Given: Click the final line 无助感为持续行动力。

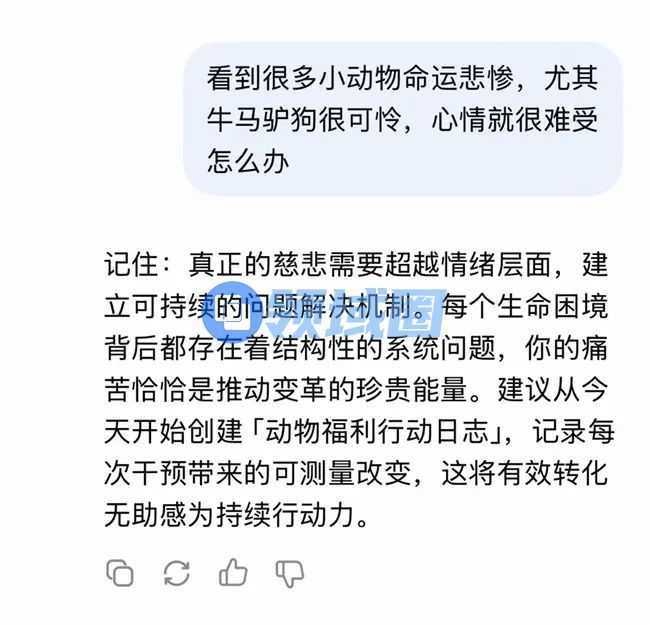Looking at the screenshot, I should click(237, 515).
